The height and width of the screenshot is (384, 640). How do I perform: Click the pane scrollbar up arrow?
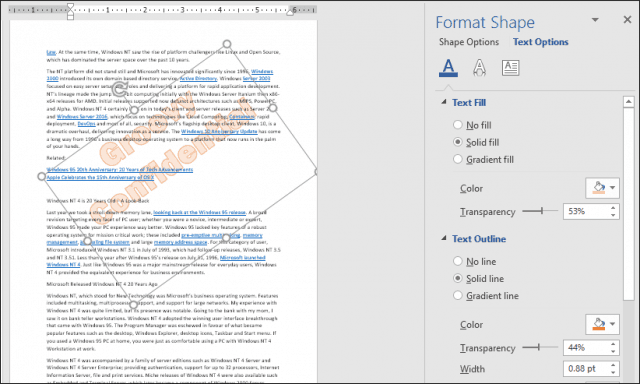629,101
